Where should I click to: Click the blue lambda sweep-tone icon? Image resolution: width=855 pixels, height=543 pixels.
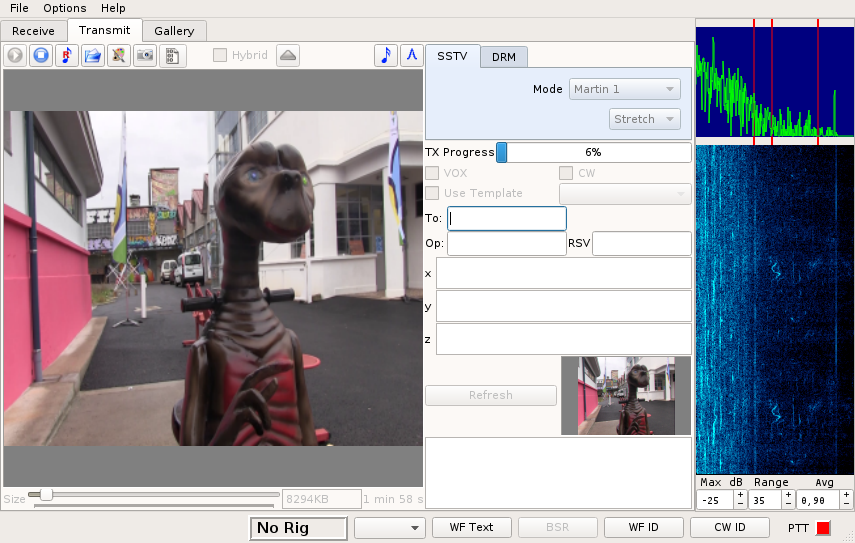pyautogui.click(x=412, y=55)
